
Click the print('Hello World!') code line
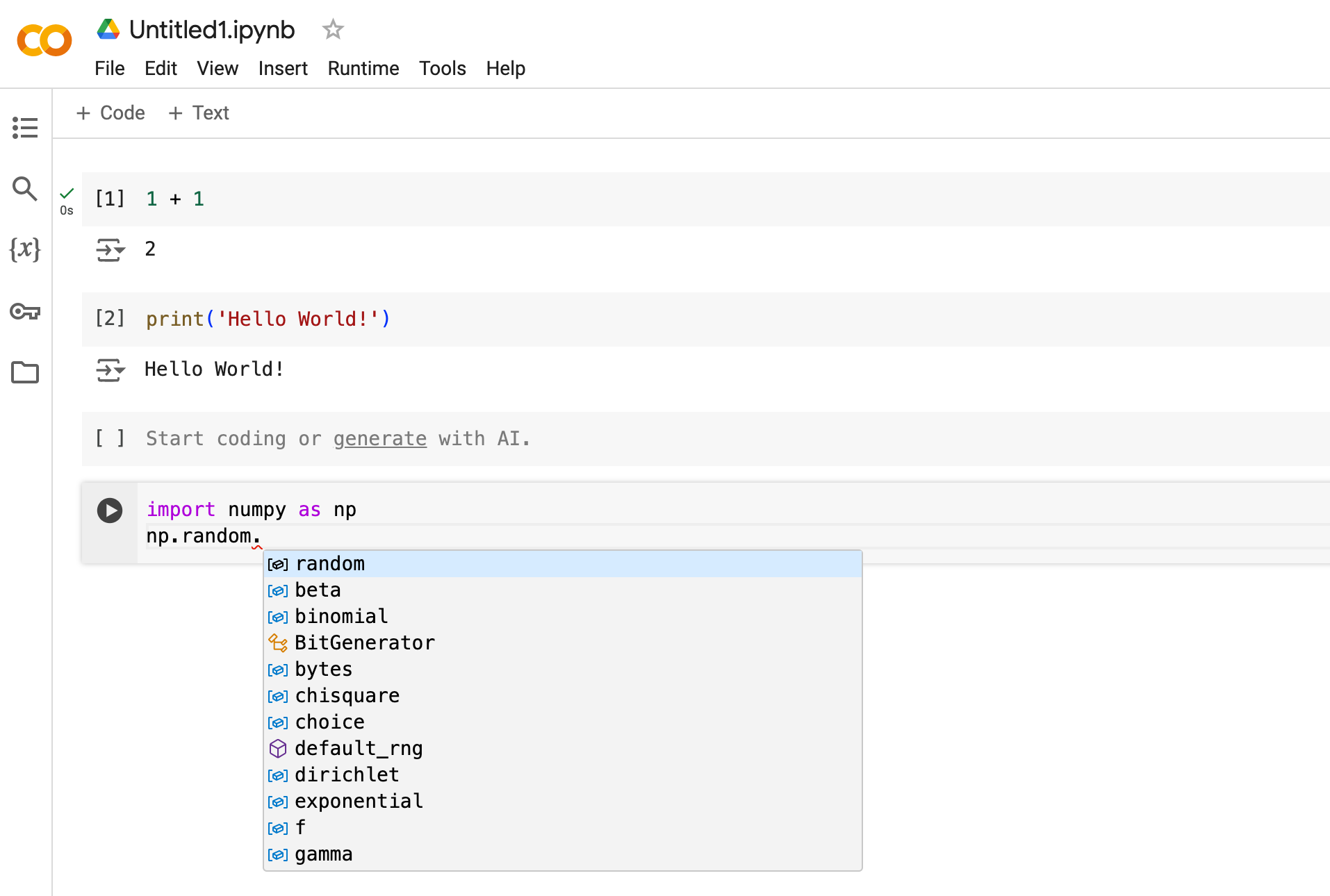(x=268, y=319)
